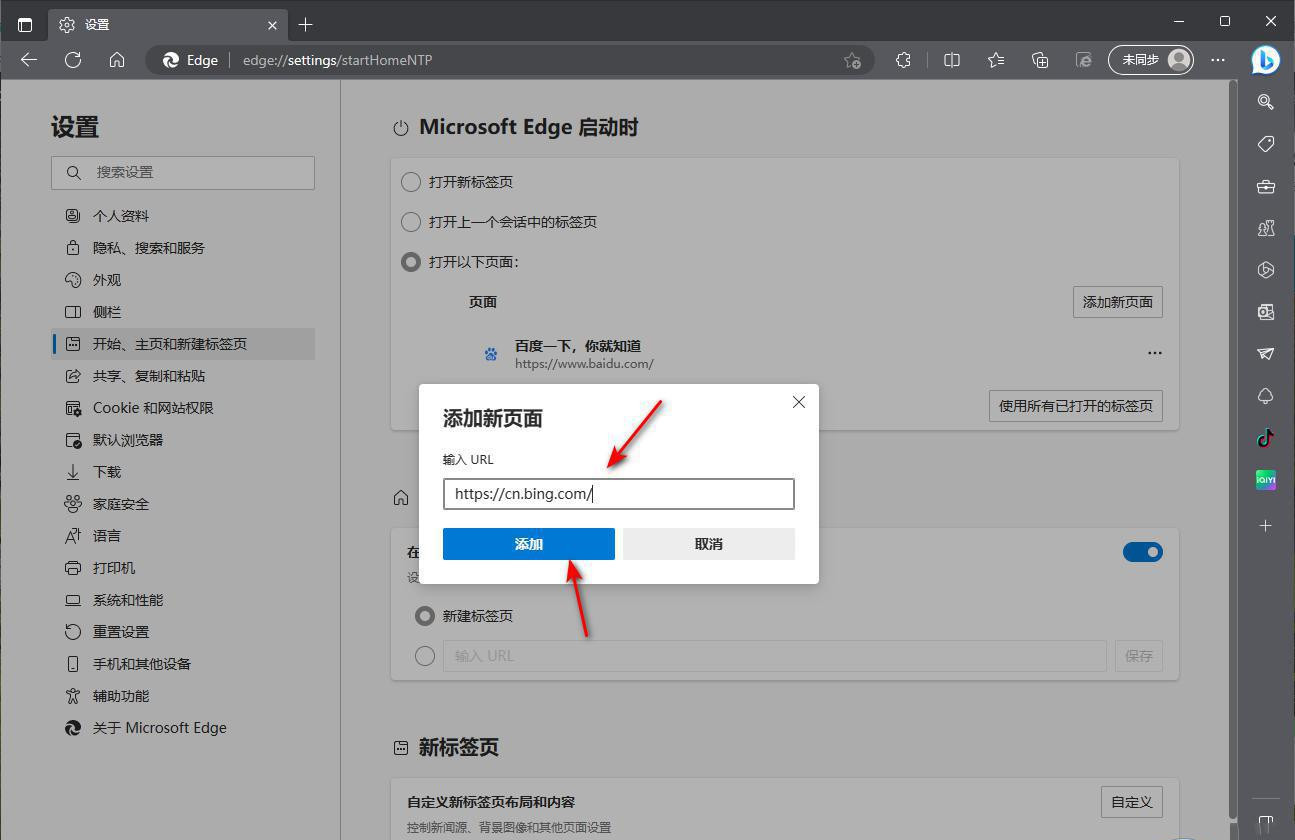Open the Shopping sidebar panel

1265,144
